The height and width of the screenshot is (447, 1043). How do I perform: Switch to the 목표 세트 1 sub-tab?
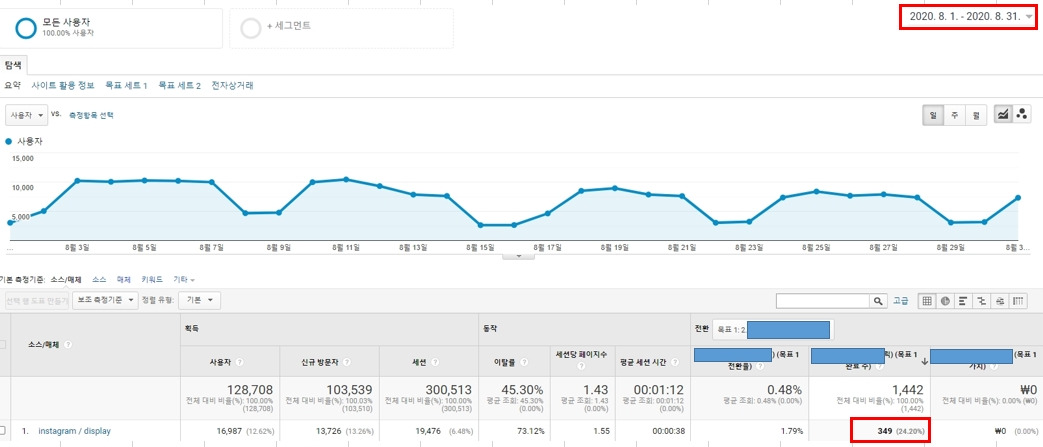click(x=126, y=86)
